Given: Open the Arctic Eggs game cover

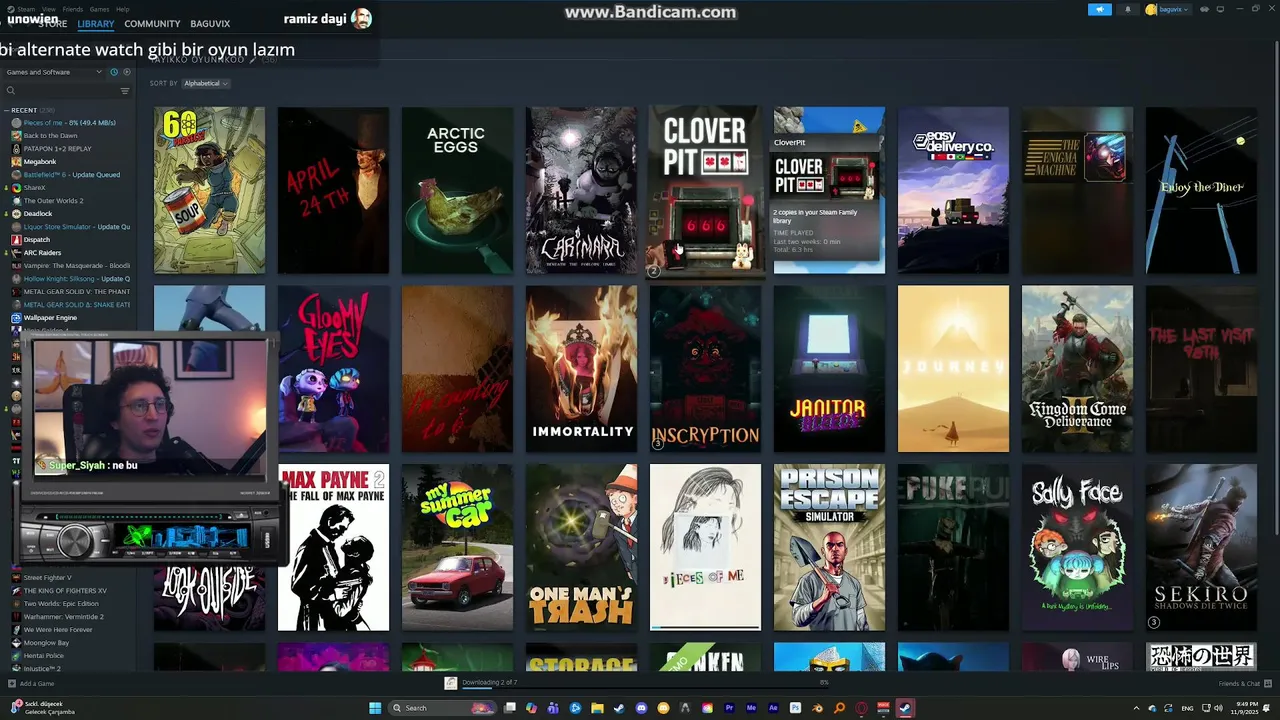Looking at the screenshot, I should pyautogui.click(x=457, y=190).
